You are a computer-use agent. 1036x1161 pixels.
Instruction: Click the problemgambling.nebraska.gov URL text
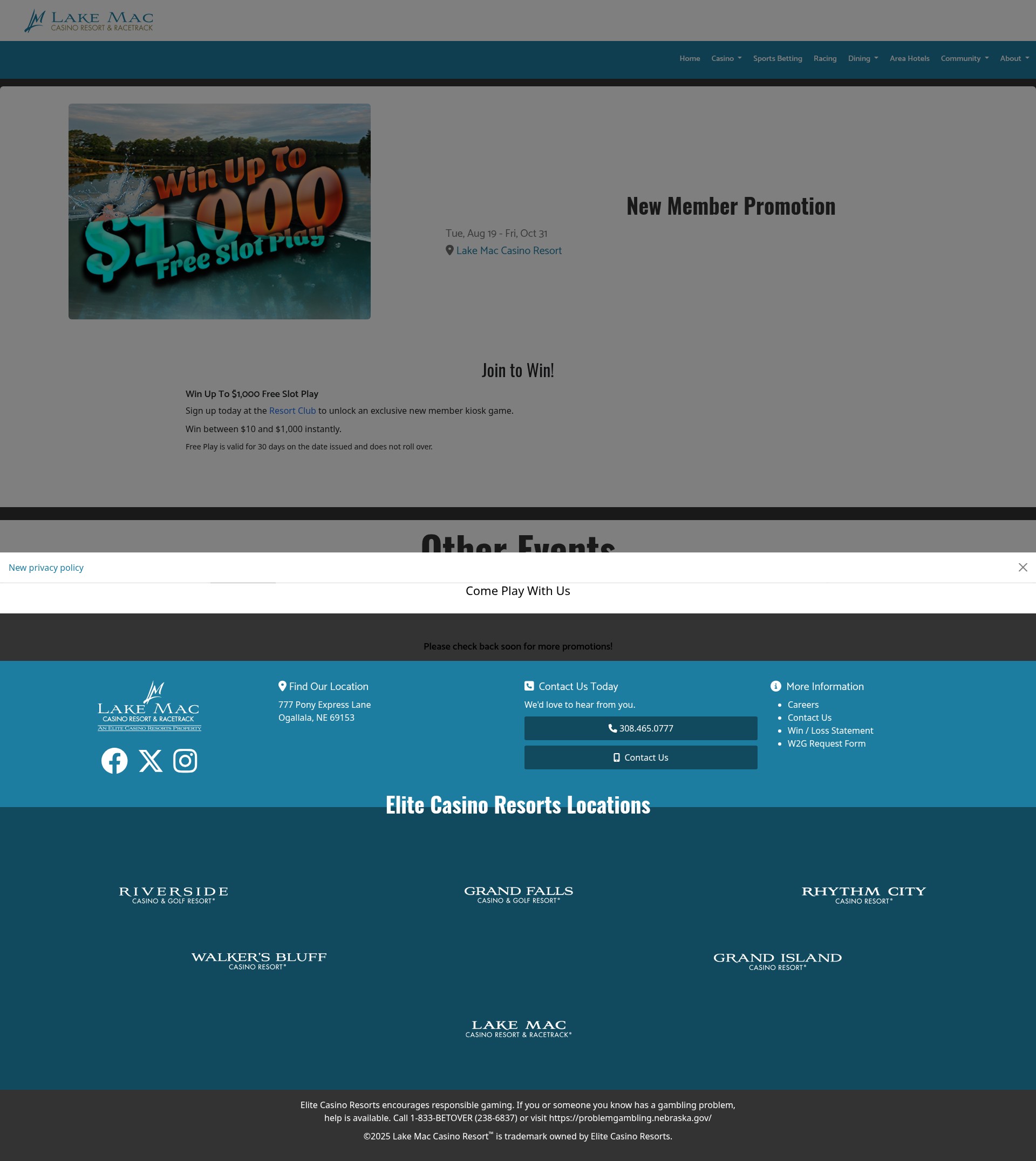pyautogui.click(x=630, y=1118)
